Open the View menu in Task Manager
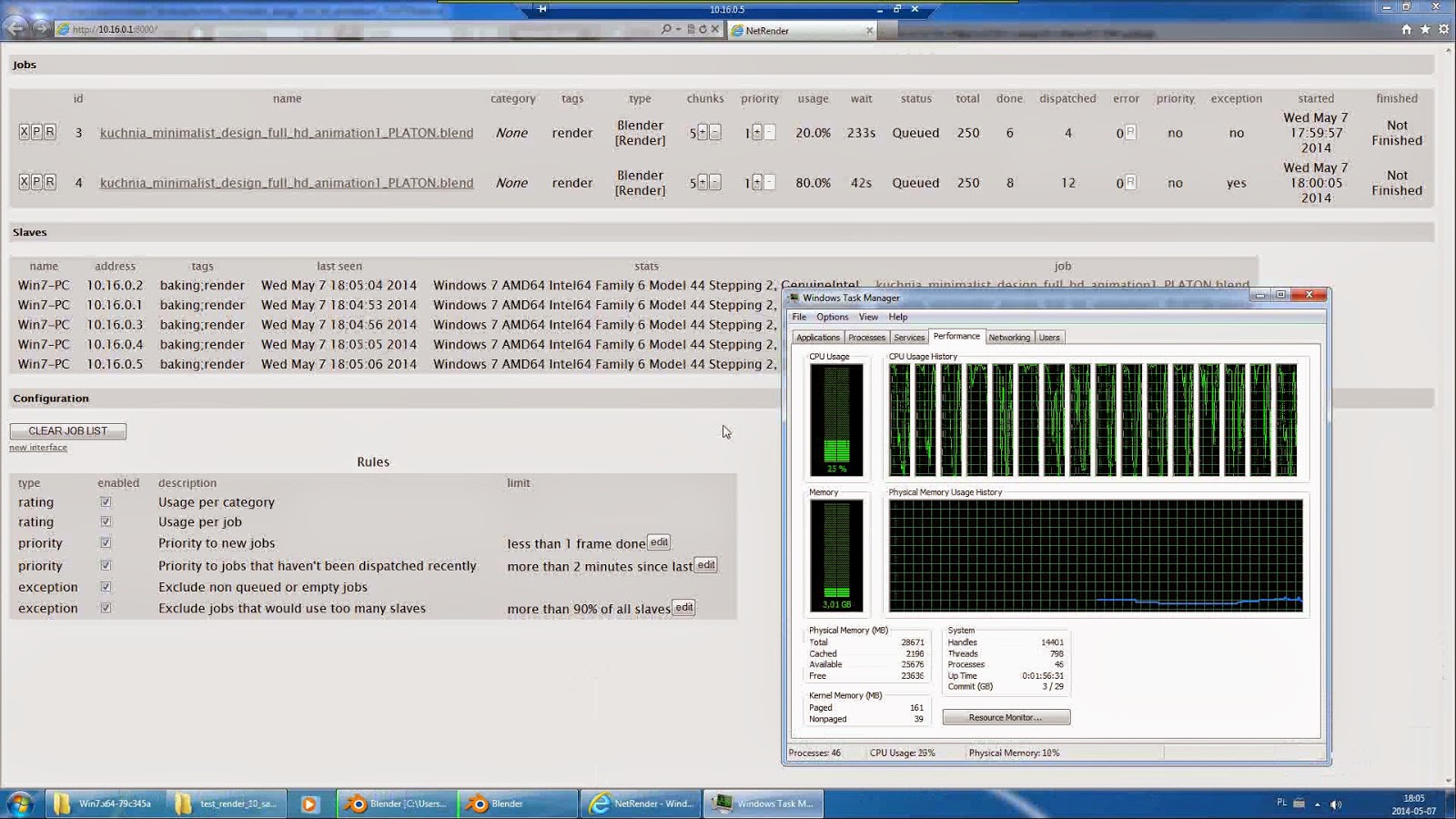This screenshot has height=819, width=1456. 868,317
